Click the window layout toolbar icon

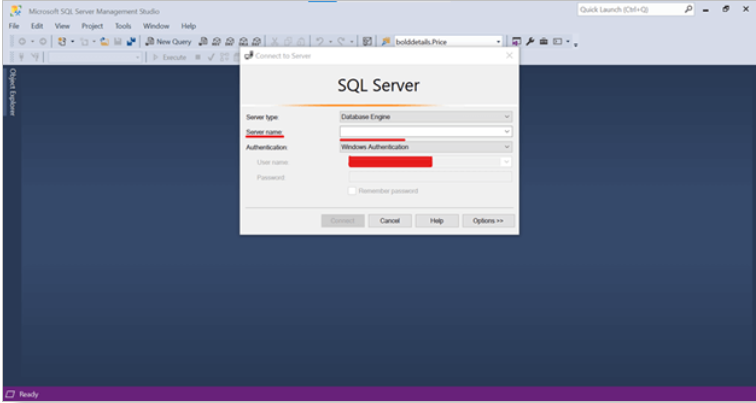click(557, 42)
